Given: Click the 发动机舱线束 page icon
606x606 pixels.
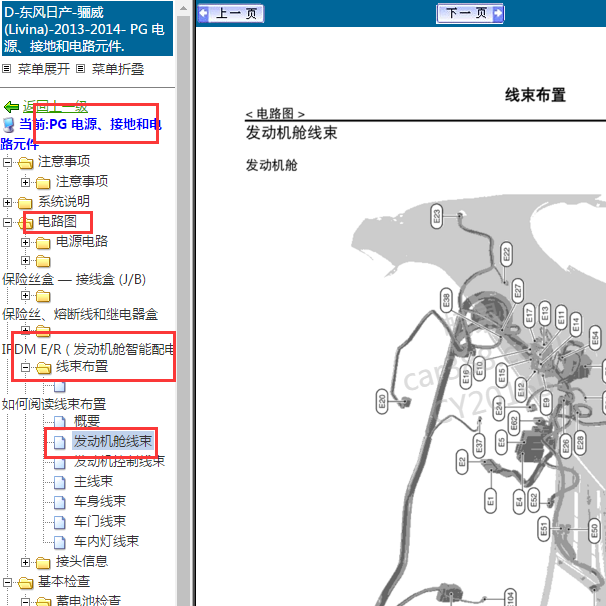Looking at the screenshot, I should click(x=60, y=442).
